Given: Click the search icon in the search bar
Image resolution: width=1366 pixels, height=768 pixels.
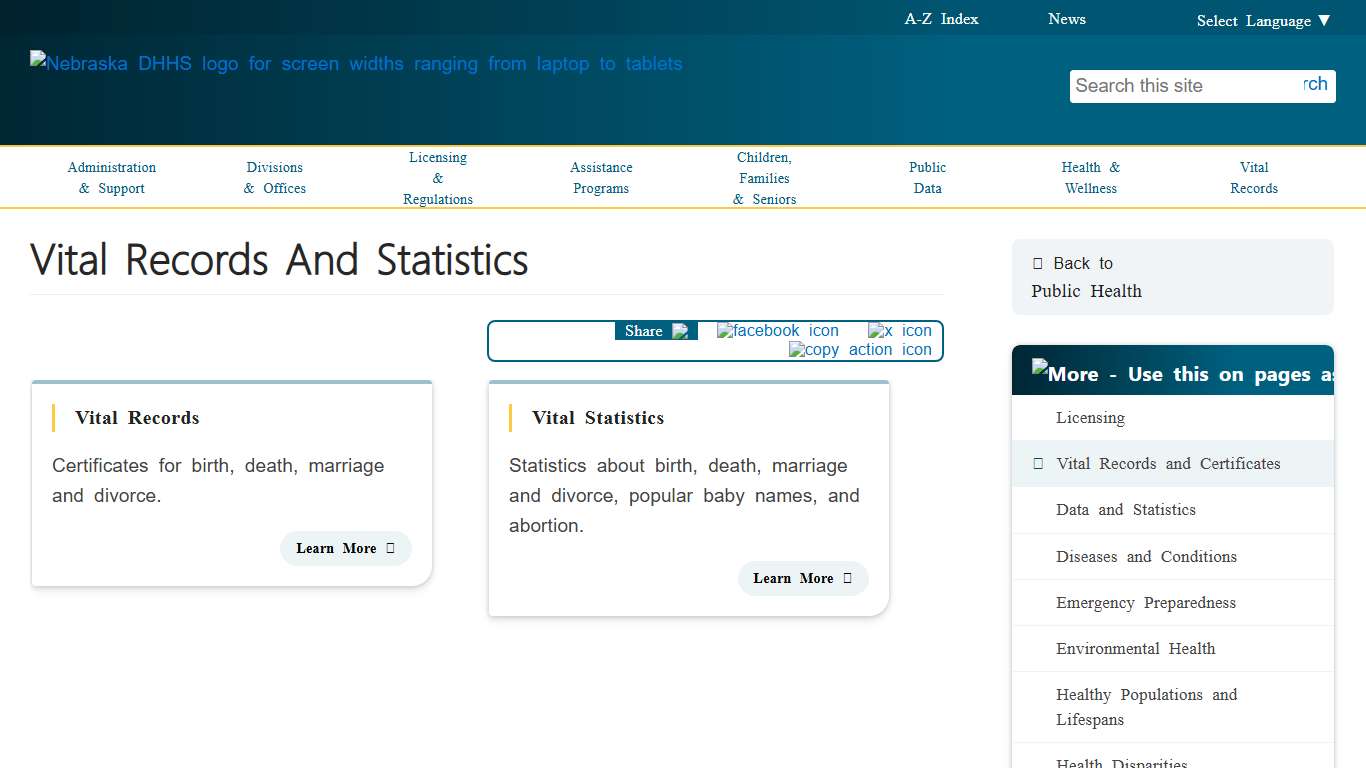Looking at the screenshot, I should (x=1313, y=86).
